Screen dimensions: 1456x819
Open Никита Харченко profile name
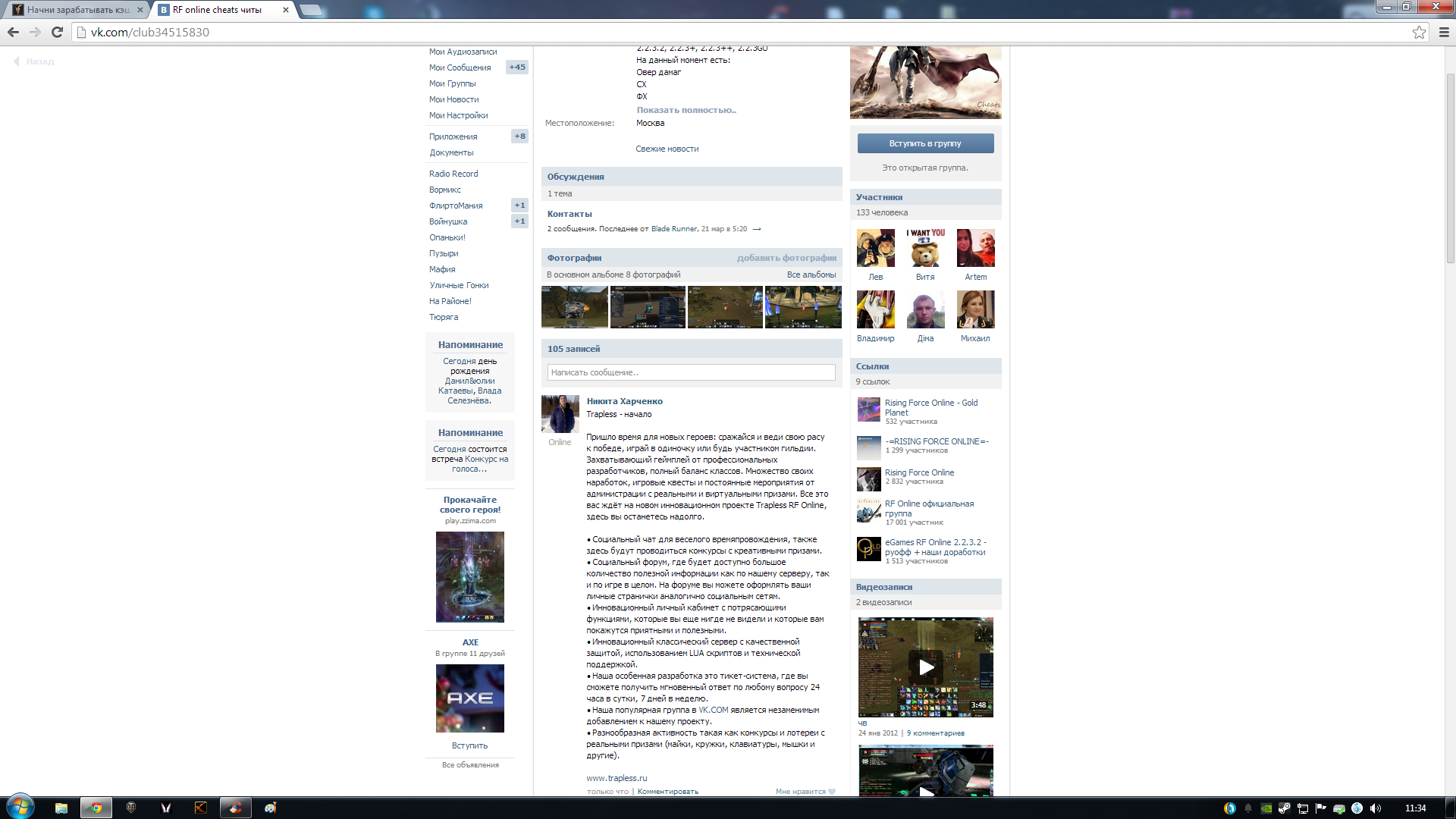pos(624,401)
